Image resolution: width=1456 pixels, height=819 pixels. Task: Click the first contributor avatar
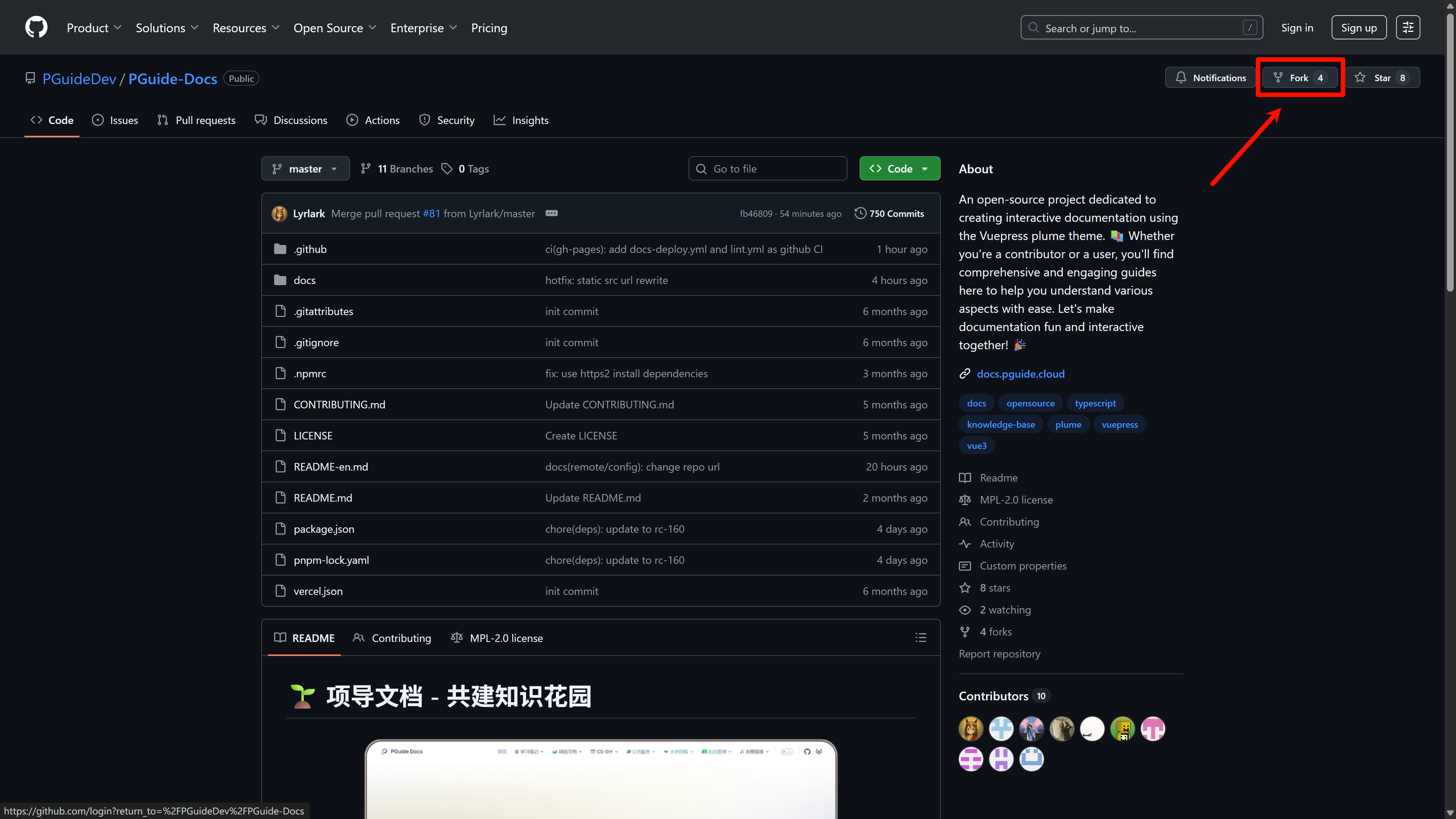pyautogui.click(x=971, y=728)
